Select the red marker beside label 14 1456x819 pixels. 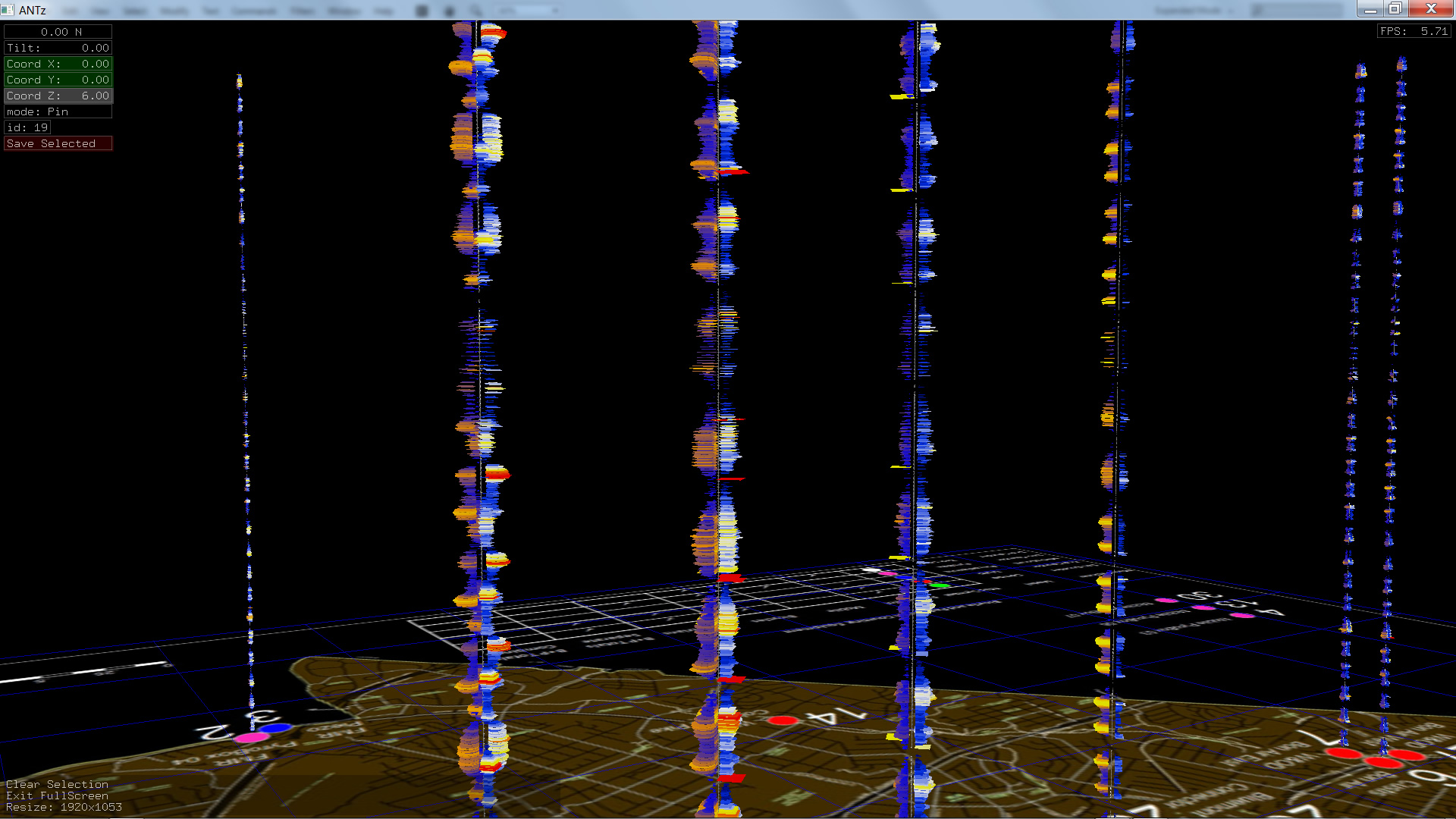pos(783,720)
